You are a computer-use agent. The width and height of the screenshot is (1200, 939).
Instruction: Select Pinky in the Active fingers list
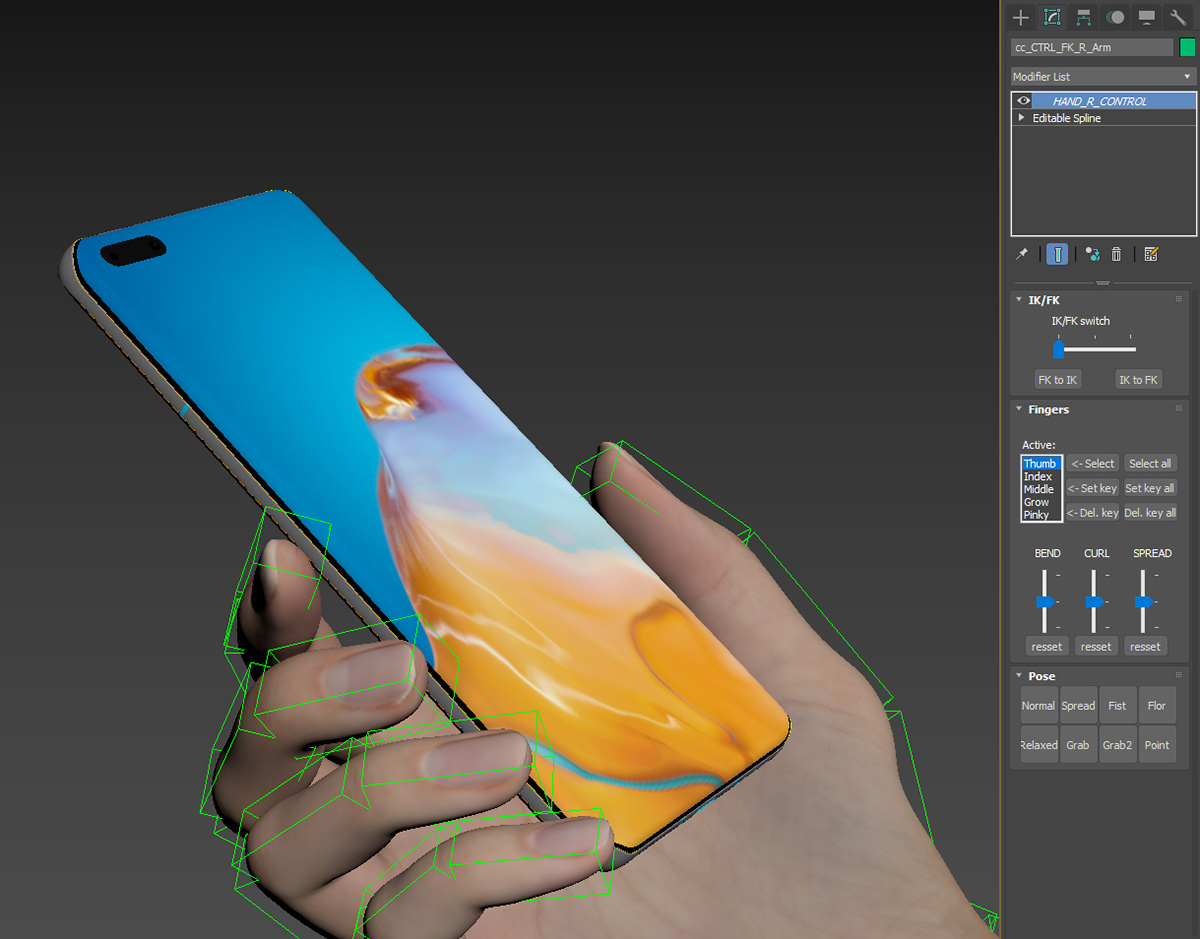pos(1037,515)
